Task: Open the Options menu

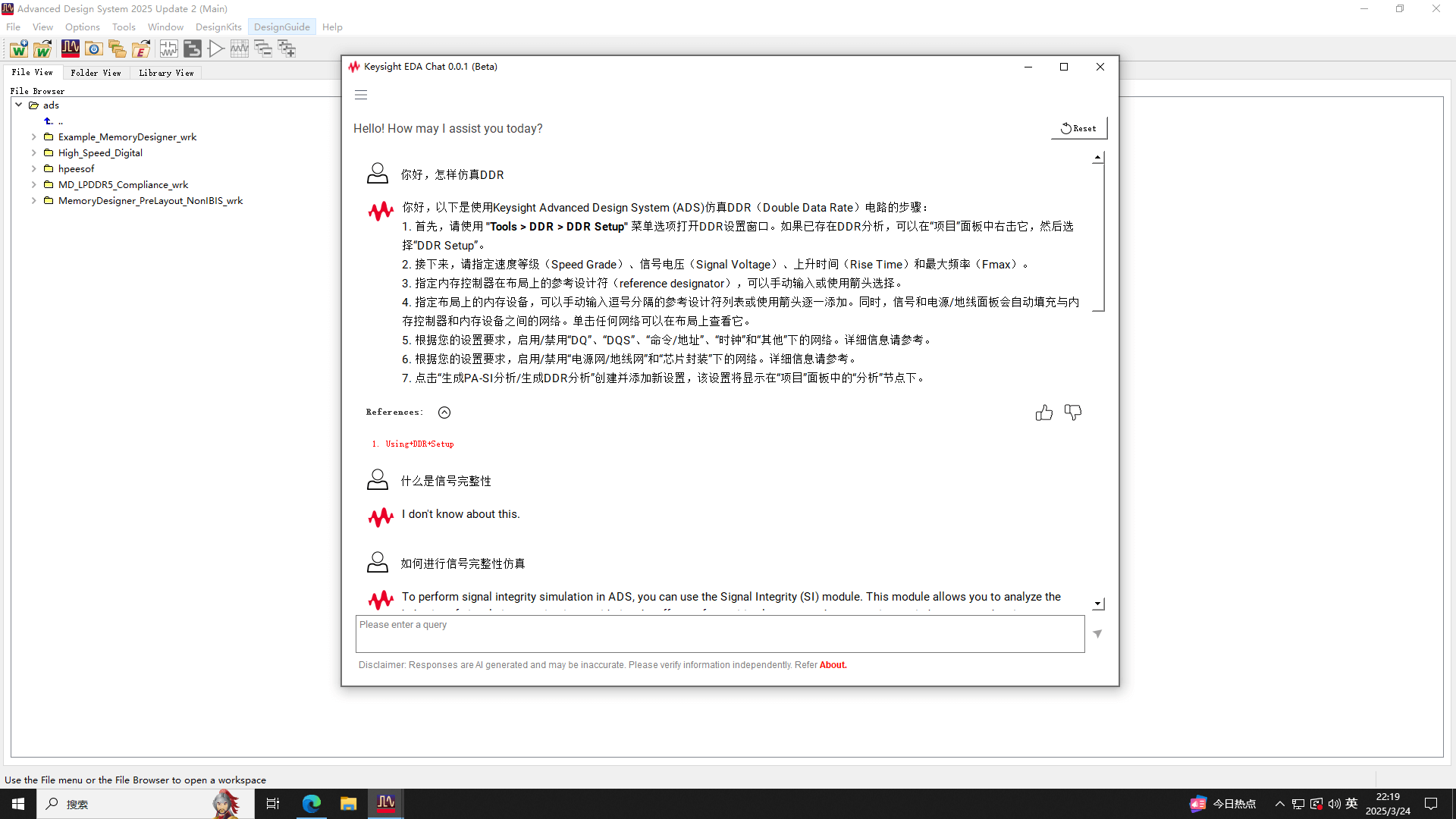Action: (82, 27)
